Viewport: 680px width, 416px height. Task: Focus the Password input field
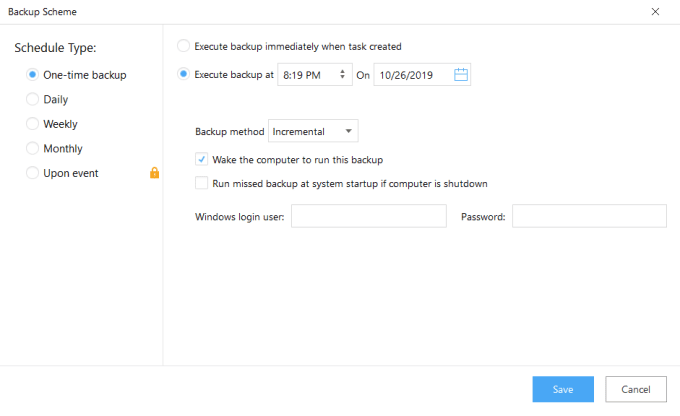click(x=589, y=216)
